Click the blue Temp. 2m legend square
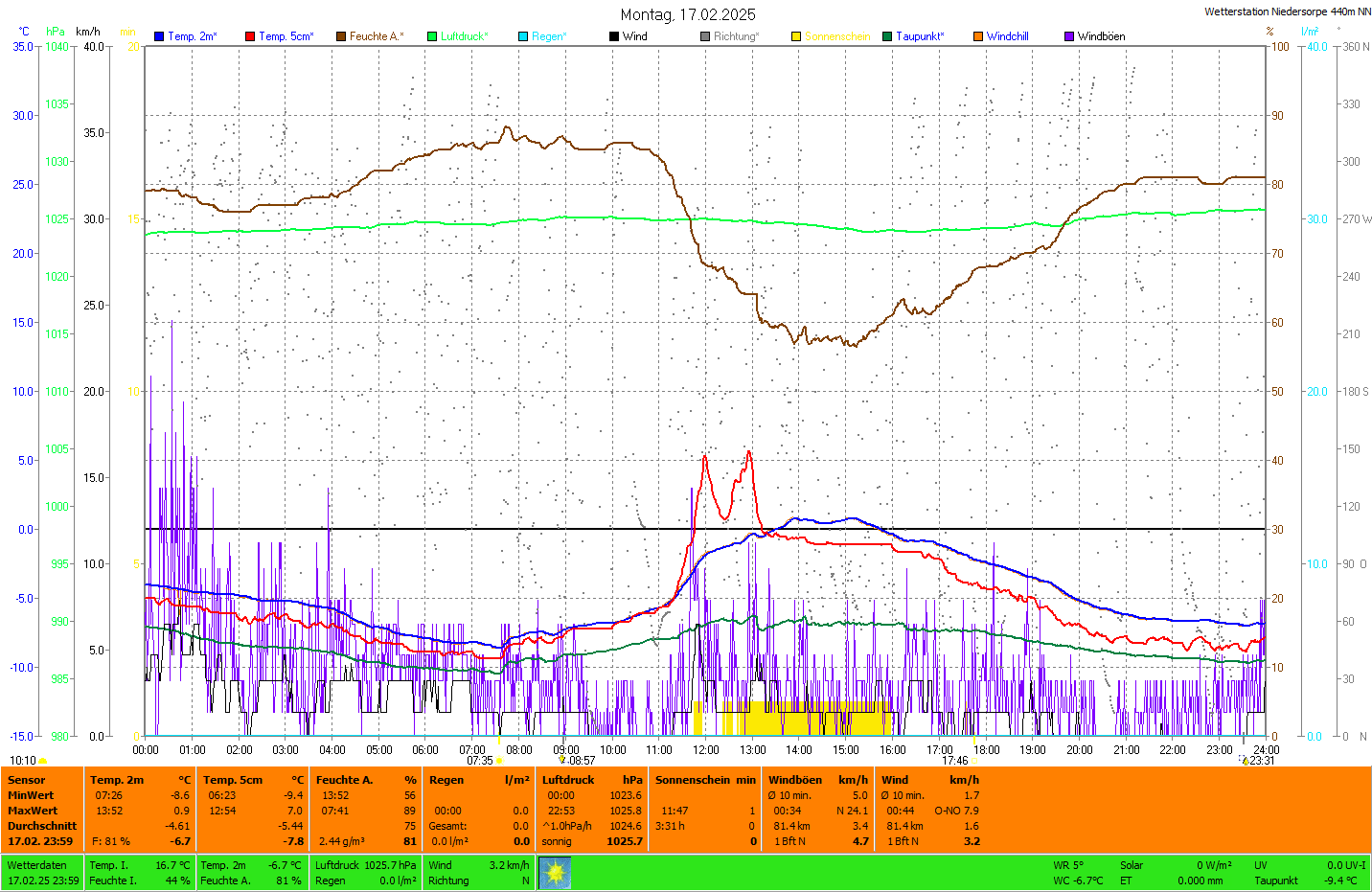The image size is (1372, 892). pyautogui.click(x=159, y=36)
